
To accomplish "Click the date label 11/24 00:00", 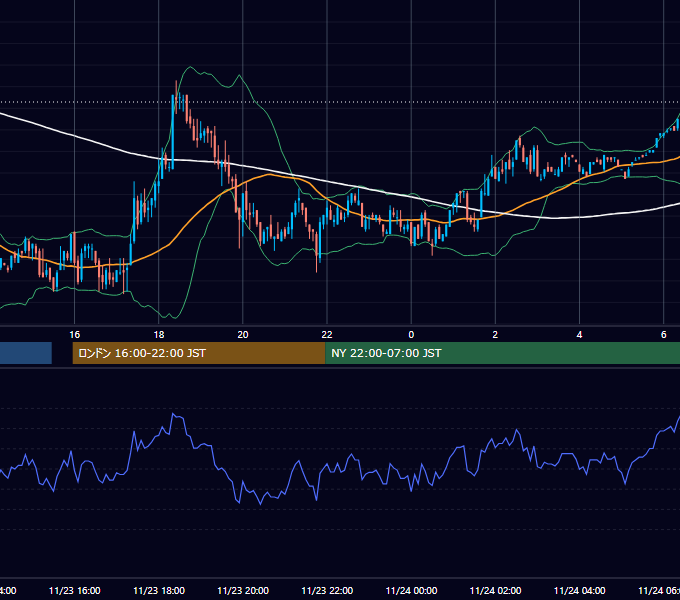I will [x=411, y=590].
